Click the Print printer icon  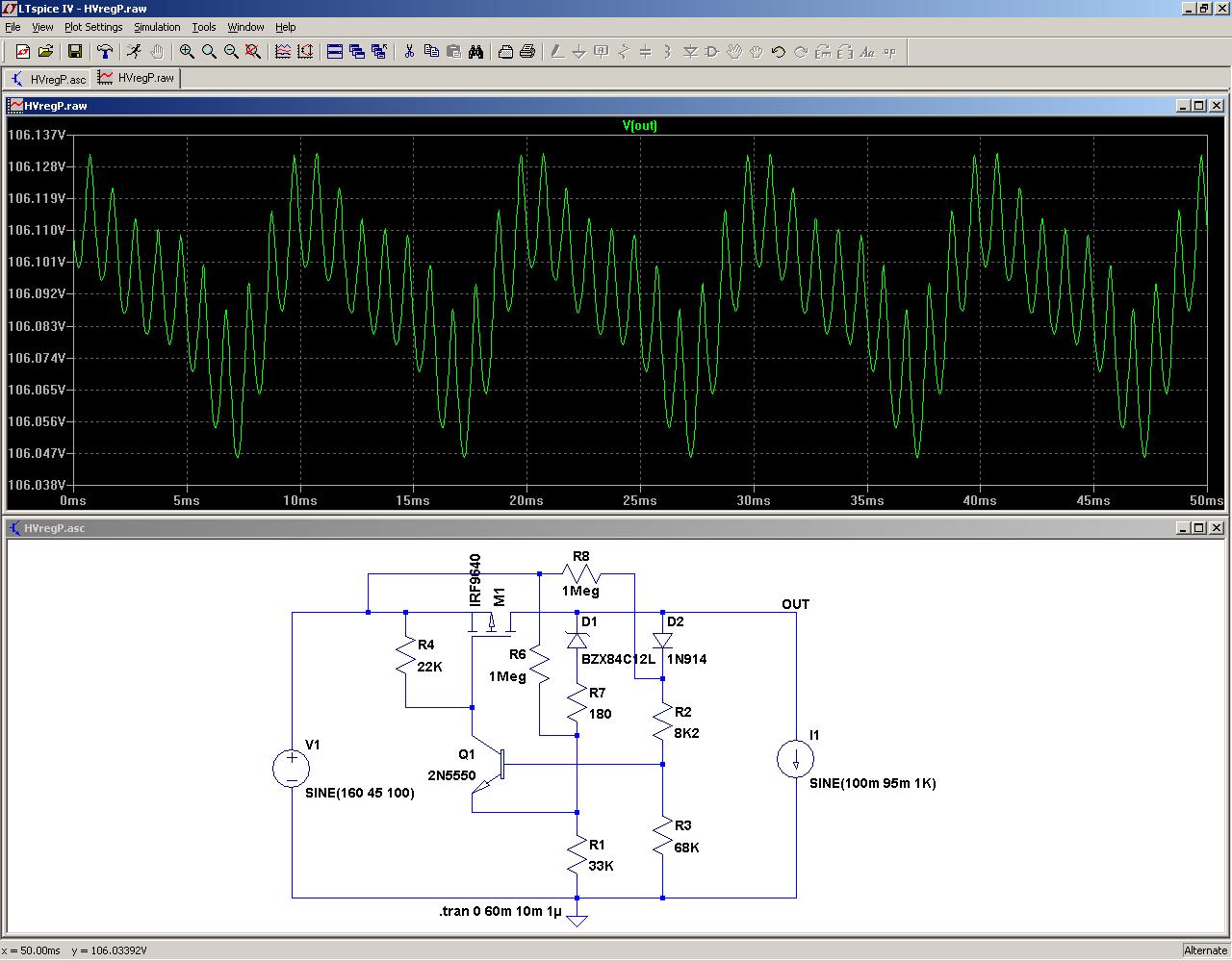(527, 52)
